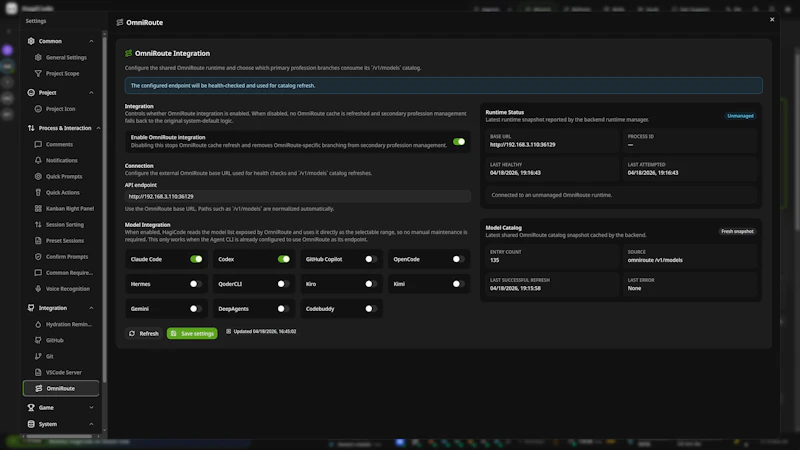Image resolution: width=800 pixels, height=450 pixels.
Task: Select the Project Scope filter icon
Action: [38, 73]
